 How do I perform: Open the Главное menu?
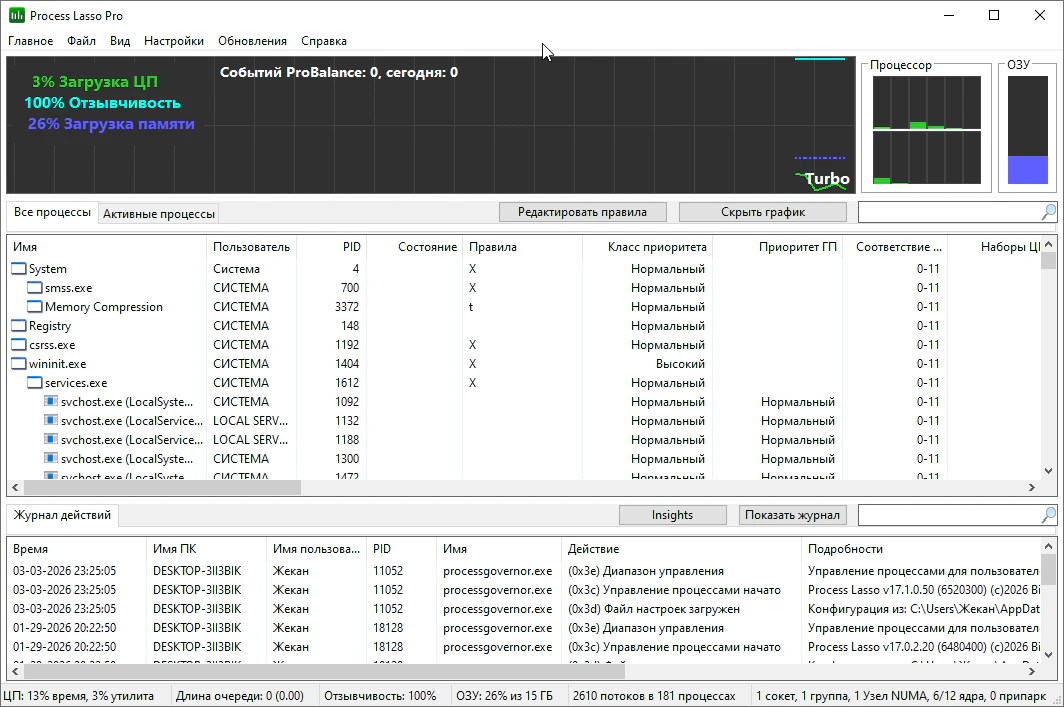[30, 41]
